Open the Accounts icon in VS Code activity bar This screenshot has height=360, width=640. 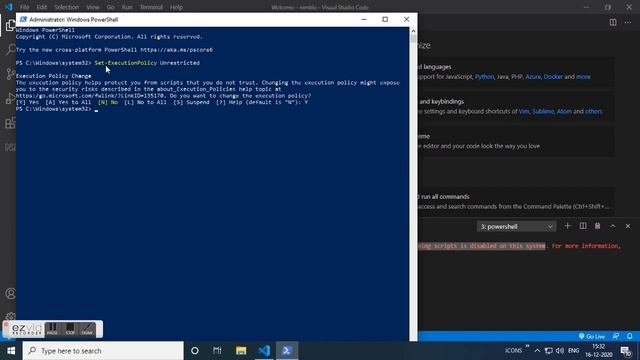click(10, 293)
